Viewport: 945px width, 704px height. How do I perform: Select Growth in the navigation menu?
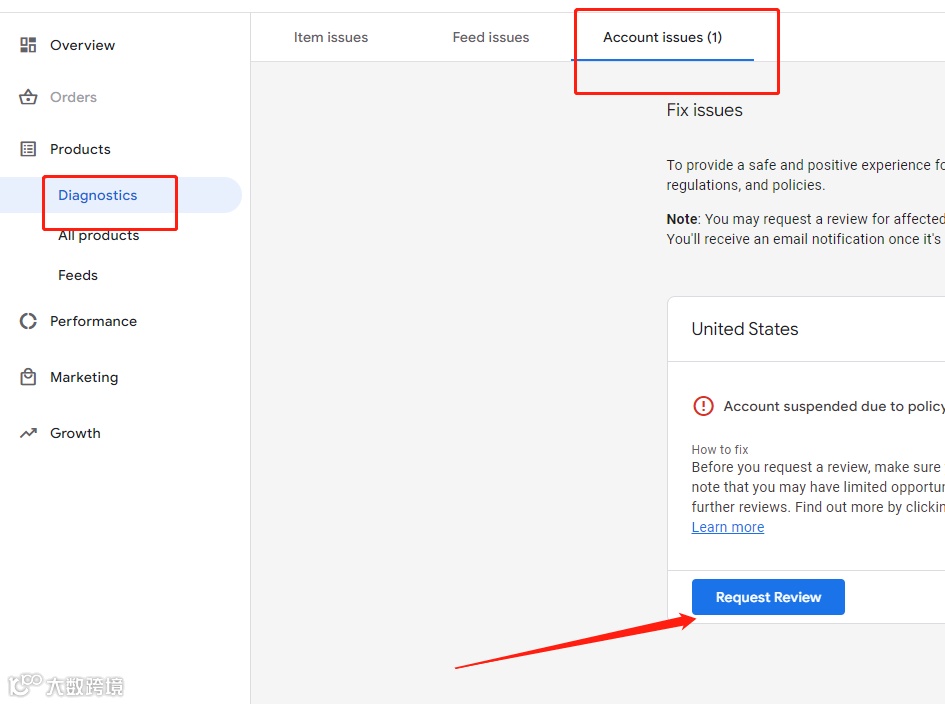click(x=75, y=433)
